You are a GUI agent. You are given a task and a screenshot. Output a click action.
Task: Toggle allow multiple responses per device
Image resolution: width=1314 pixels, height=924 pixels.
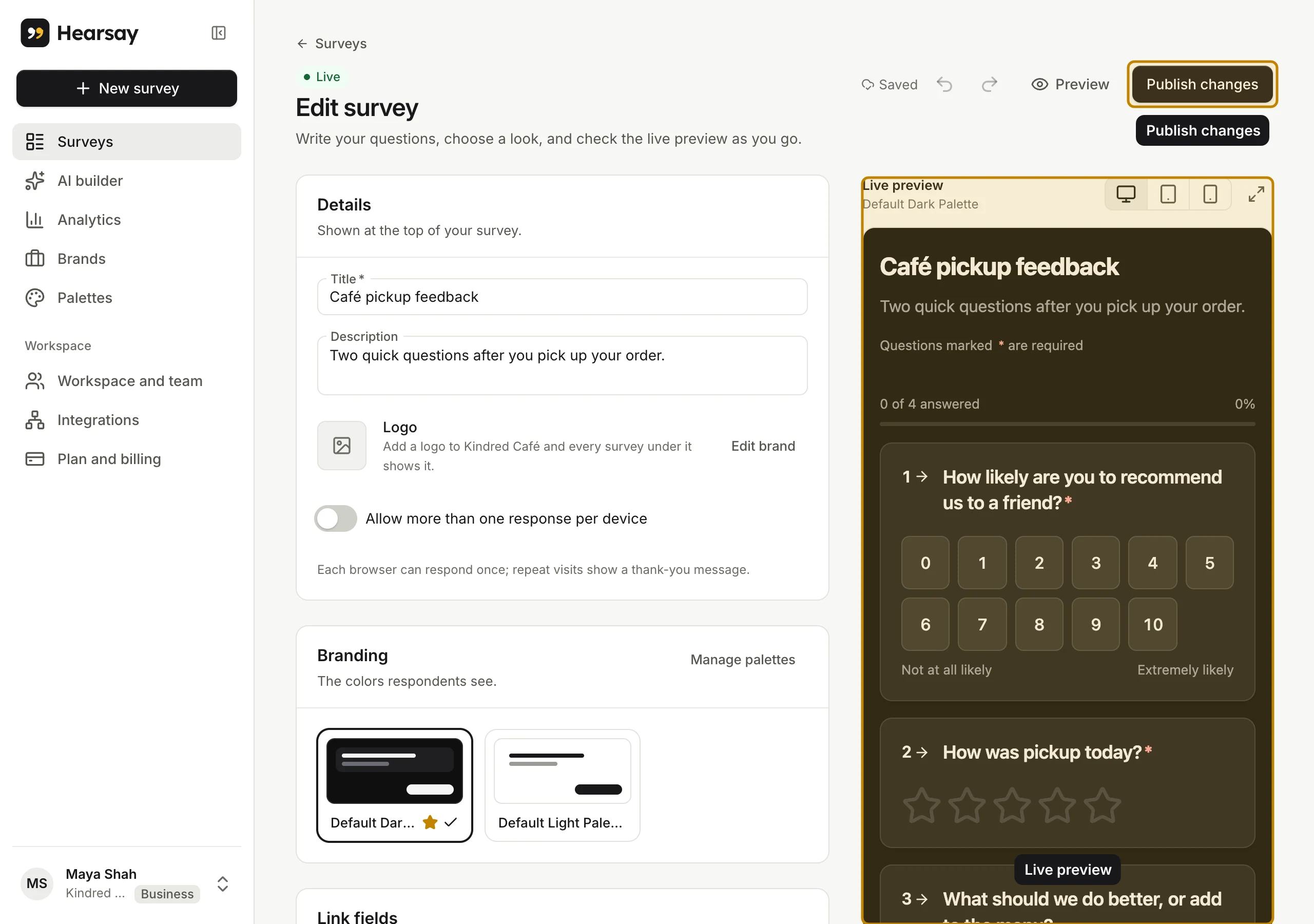pos(335,518)
